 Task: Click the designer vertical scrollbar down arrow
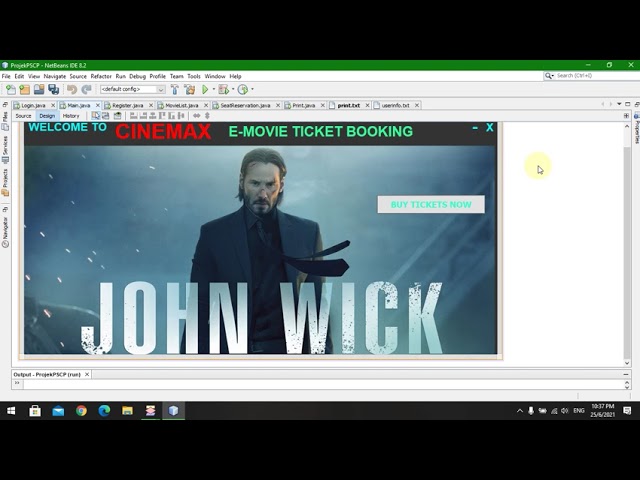[x=627, y=363]
